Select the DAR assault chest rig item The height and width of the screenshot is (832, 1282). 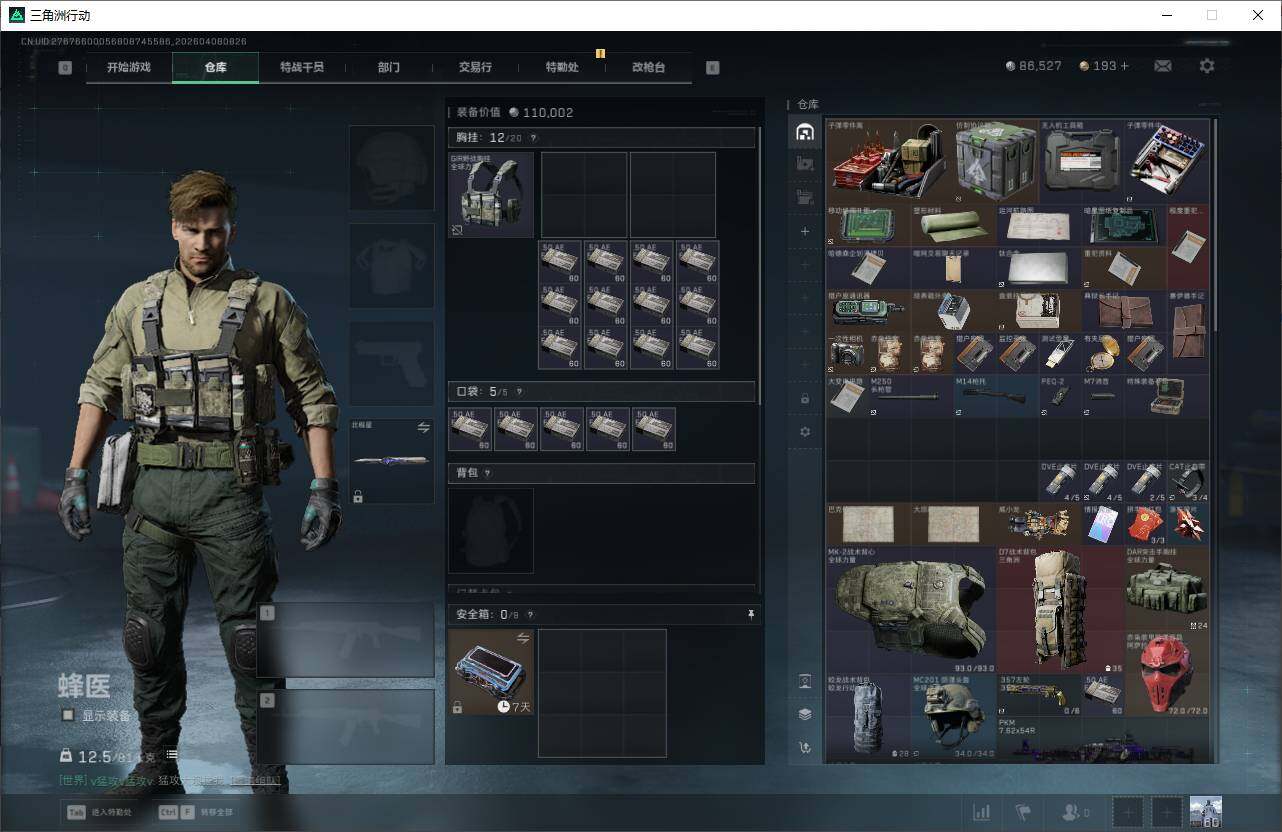pos(1167,589)
